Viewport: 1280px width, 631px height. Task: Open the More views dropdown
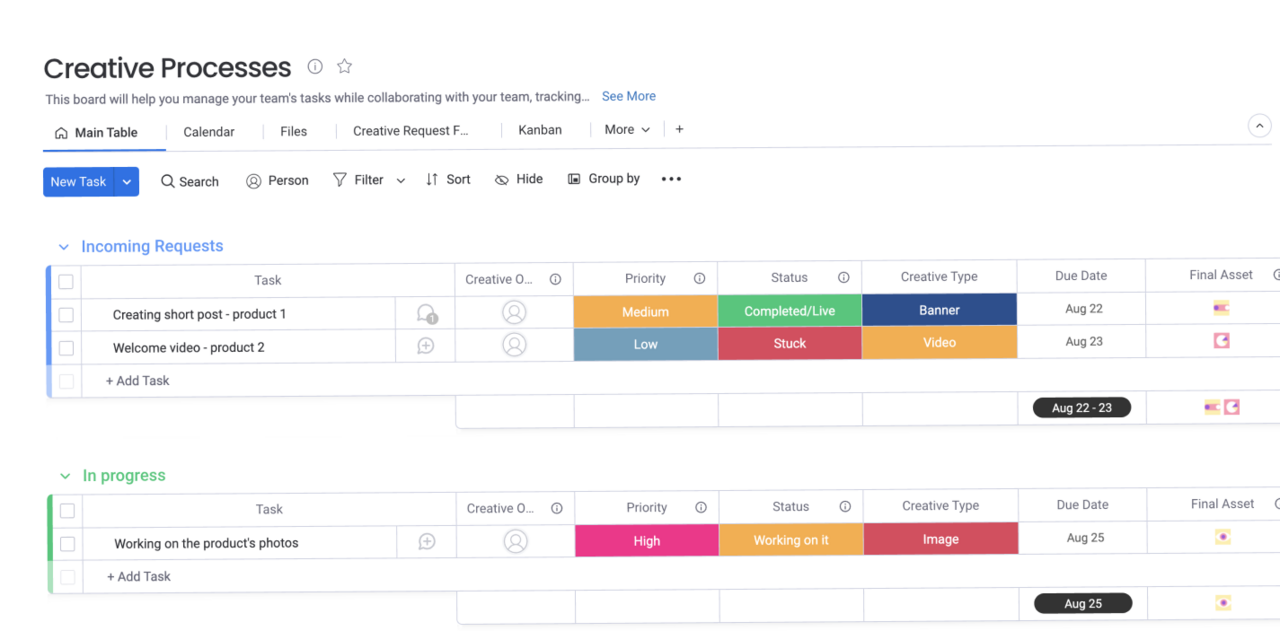pyautogui.click(x=627, y=130)
